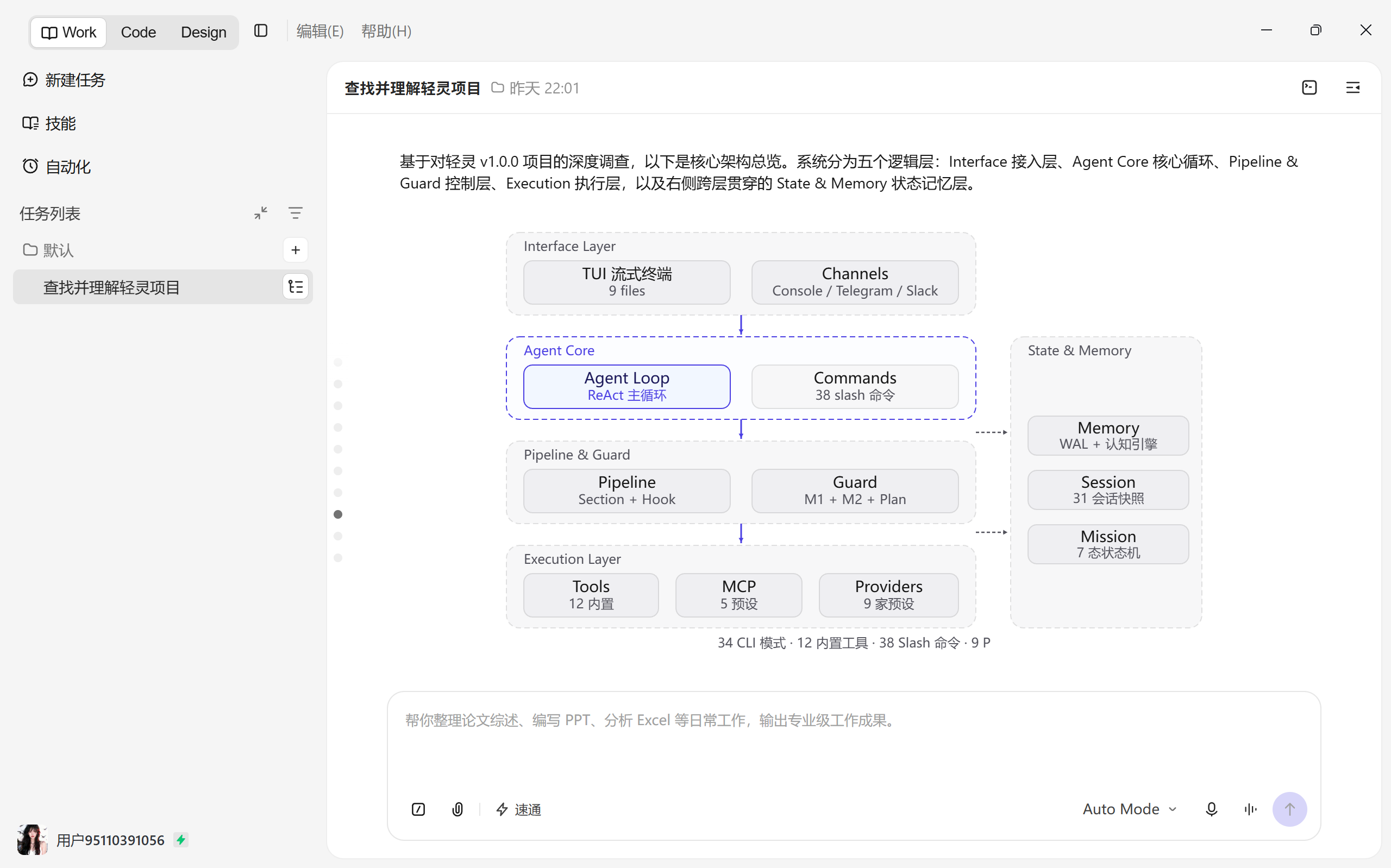Toggle the right panel collapse icon

[x=1352, y=88]
